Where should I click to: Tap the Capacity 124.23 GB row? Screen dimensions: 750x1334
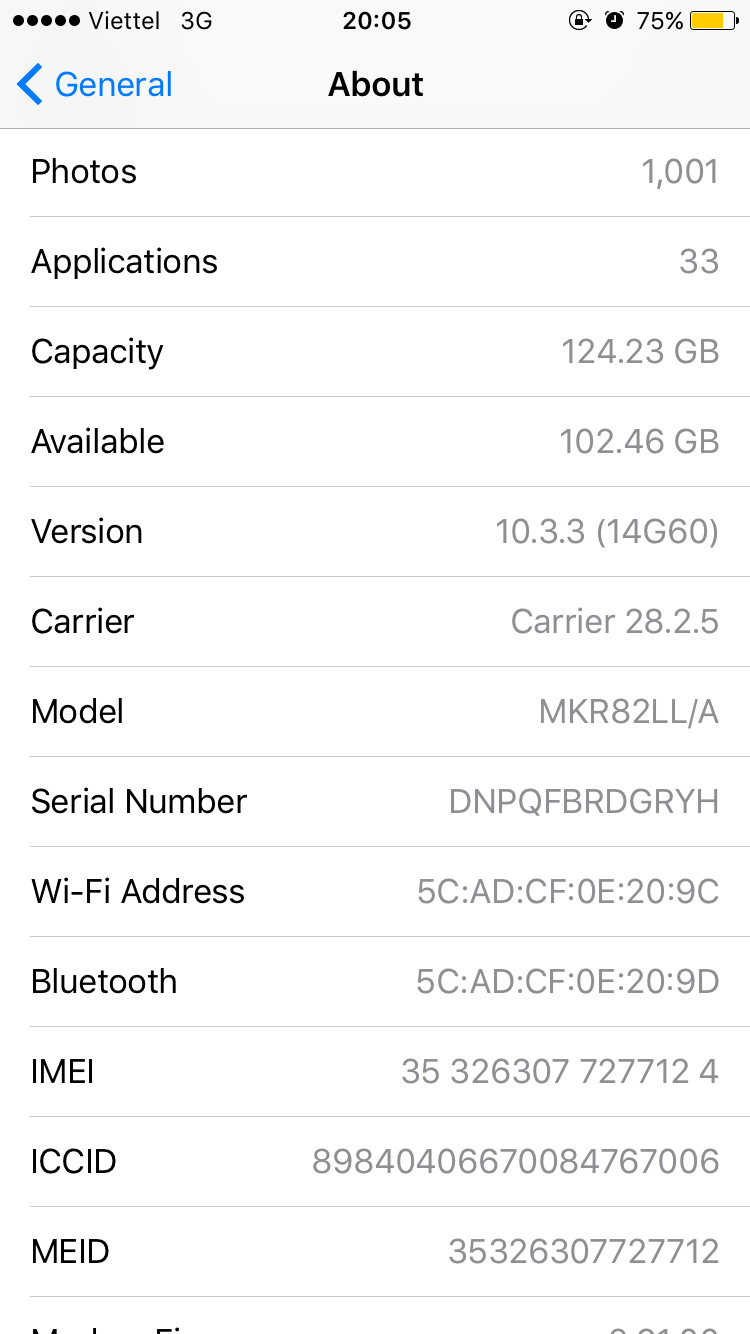[x=375, y=352]
